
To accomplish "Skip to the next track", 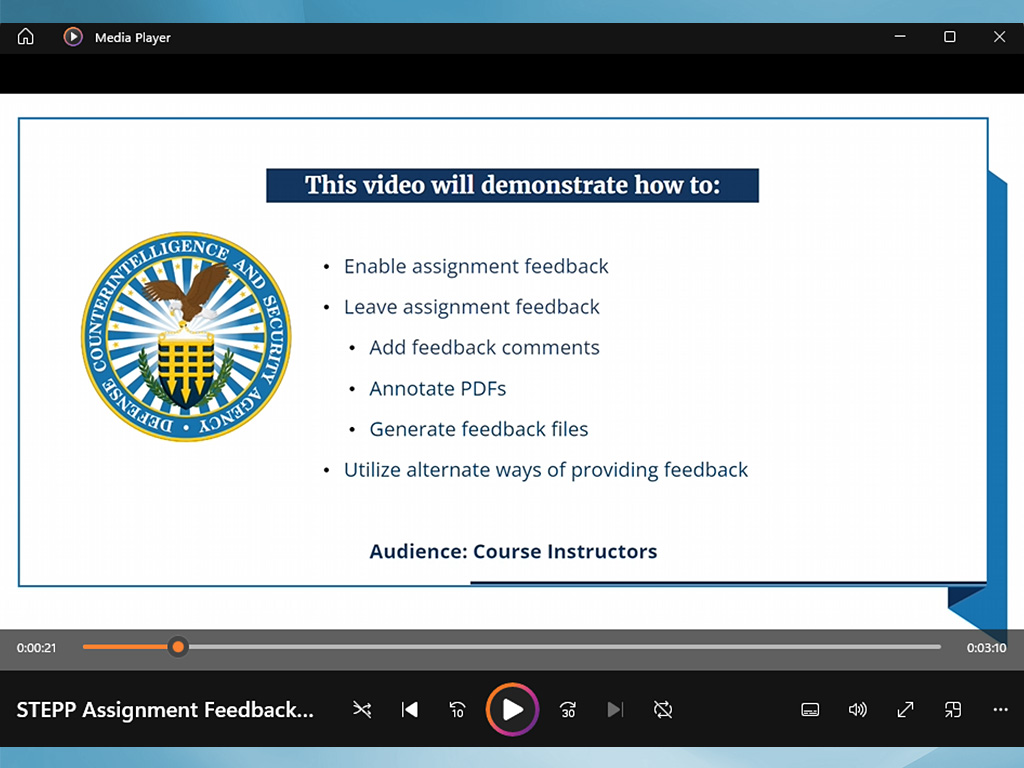I will [615, 710].
